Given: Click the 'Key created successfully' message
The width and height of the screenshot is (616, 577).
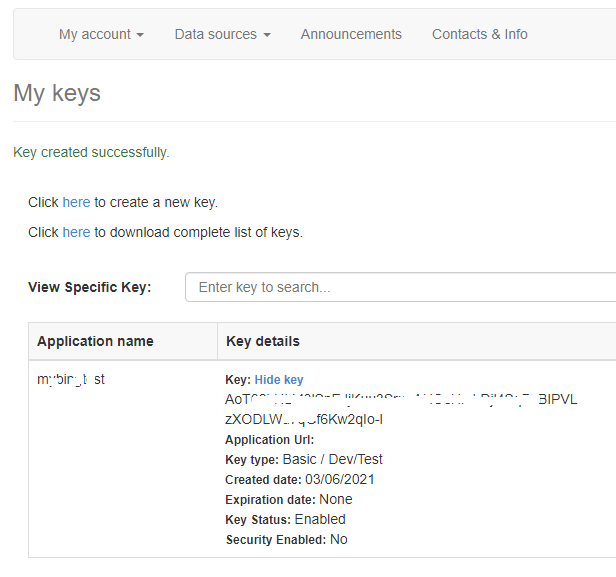Looking at the screenshot, I should (91, 152).
